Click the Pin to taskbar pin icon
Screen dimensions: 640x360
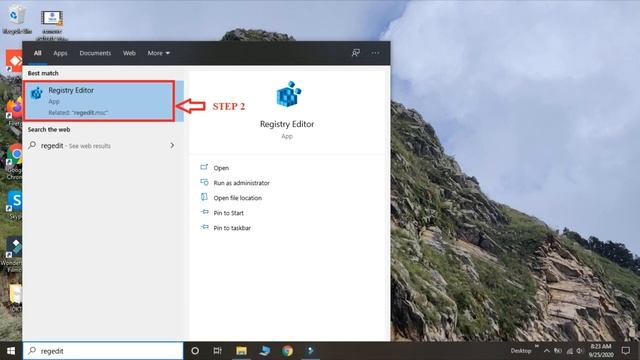[204, 227]
